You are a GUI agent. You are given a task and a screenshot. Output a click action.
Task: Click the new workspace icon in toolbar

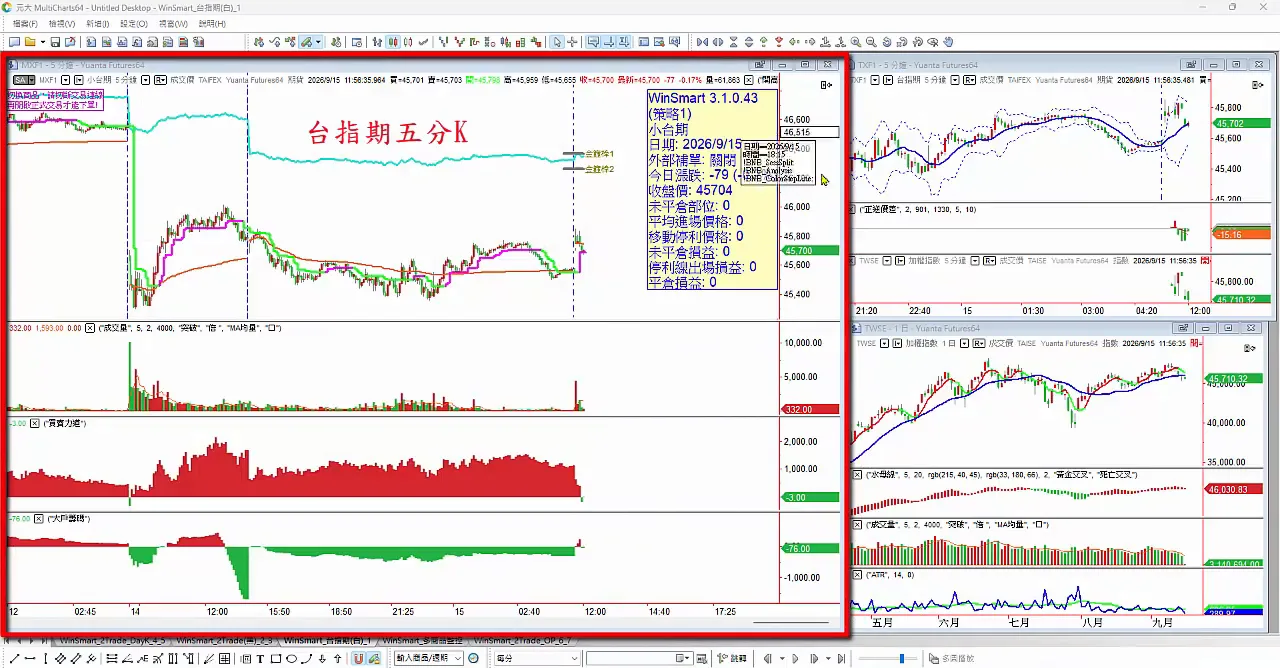click(x=14, y=42)
